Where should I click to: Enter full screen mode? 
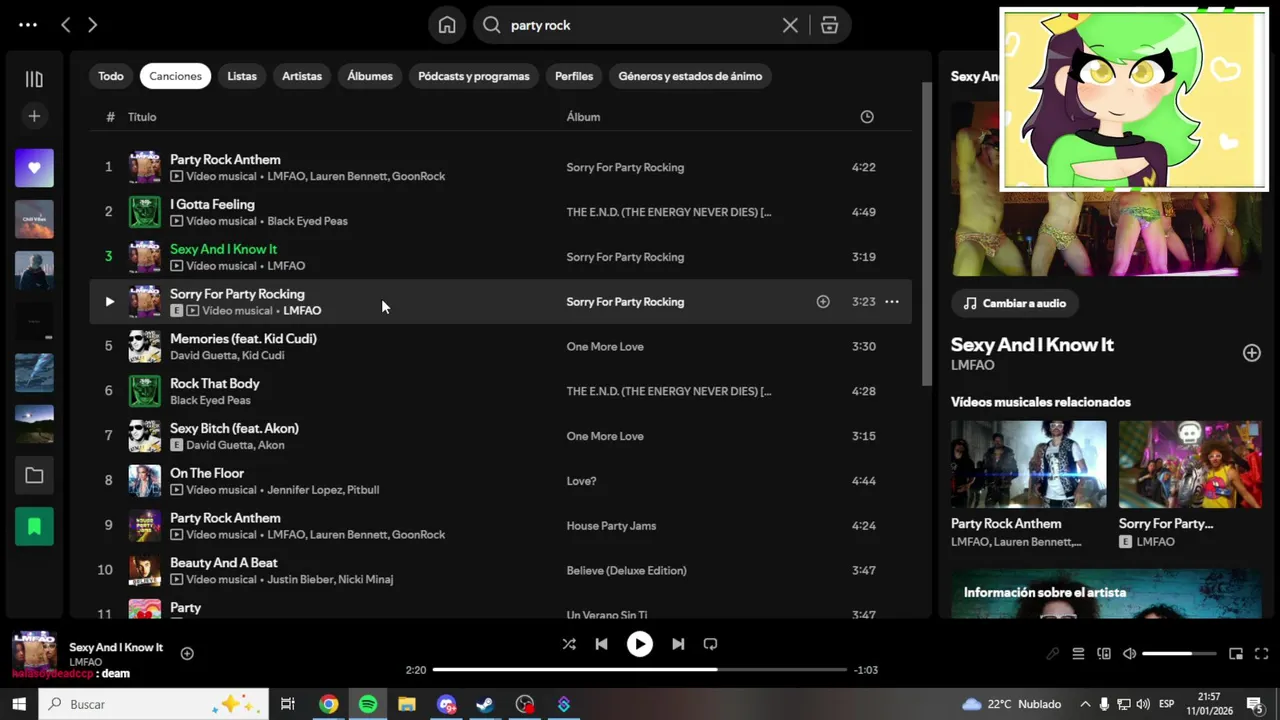(x=1262, y=654)
